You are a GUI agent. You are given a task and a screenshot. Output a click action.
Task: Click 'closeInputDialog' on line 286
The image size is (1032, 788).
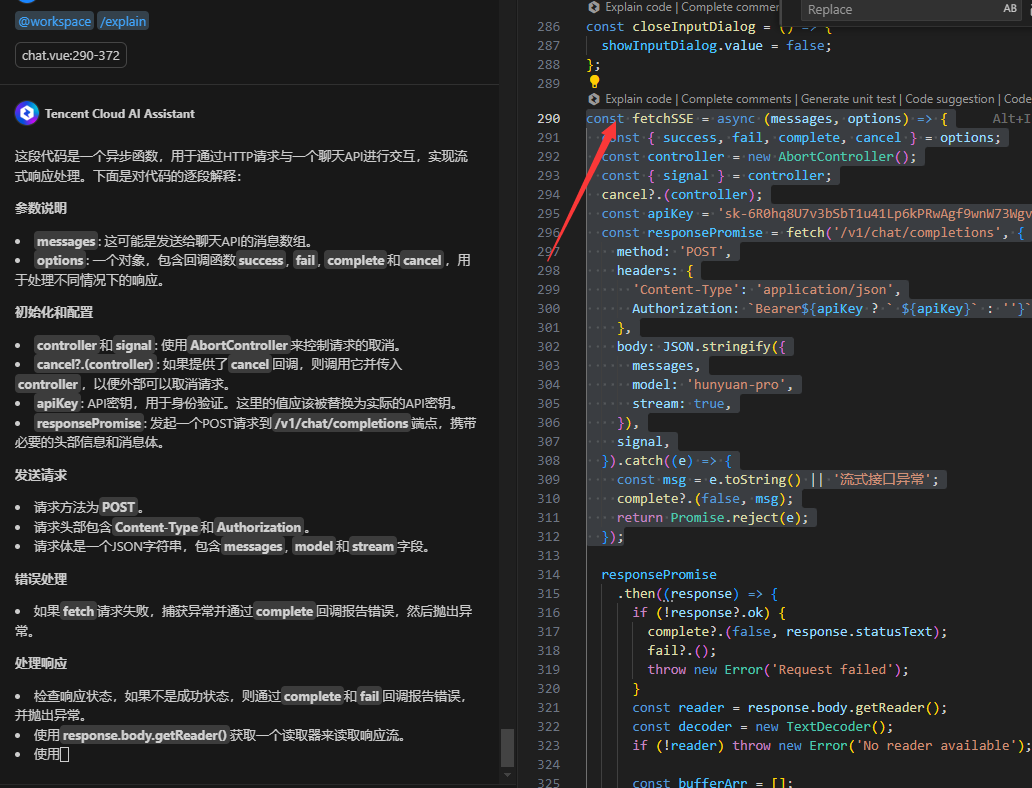pyautogui.click(x=694, y=27)
